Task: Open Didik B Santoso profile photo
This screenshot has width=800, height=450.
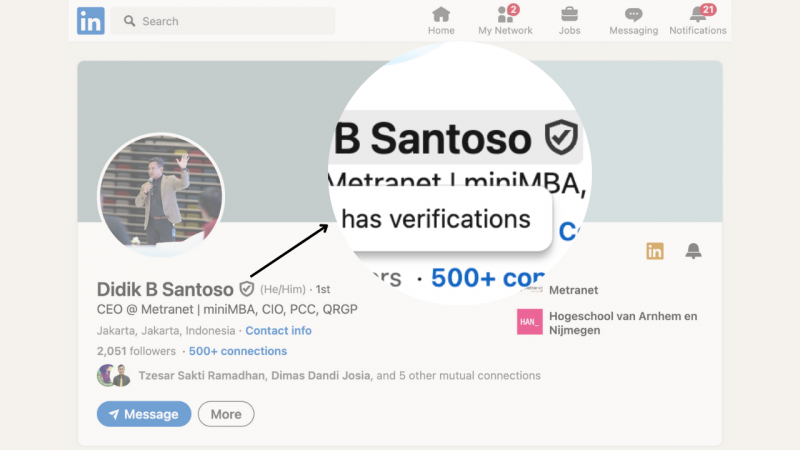Action: (x=161, y=195)
